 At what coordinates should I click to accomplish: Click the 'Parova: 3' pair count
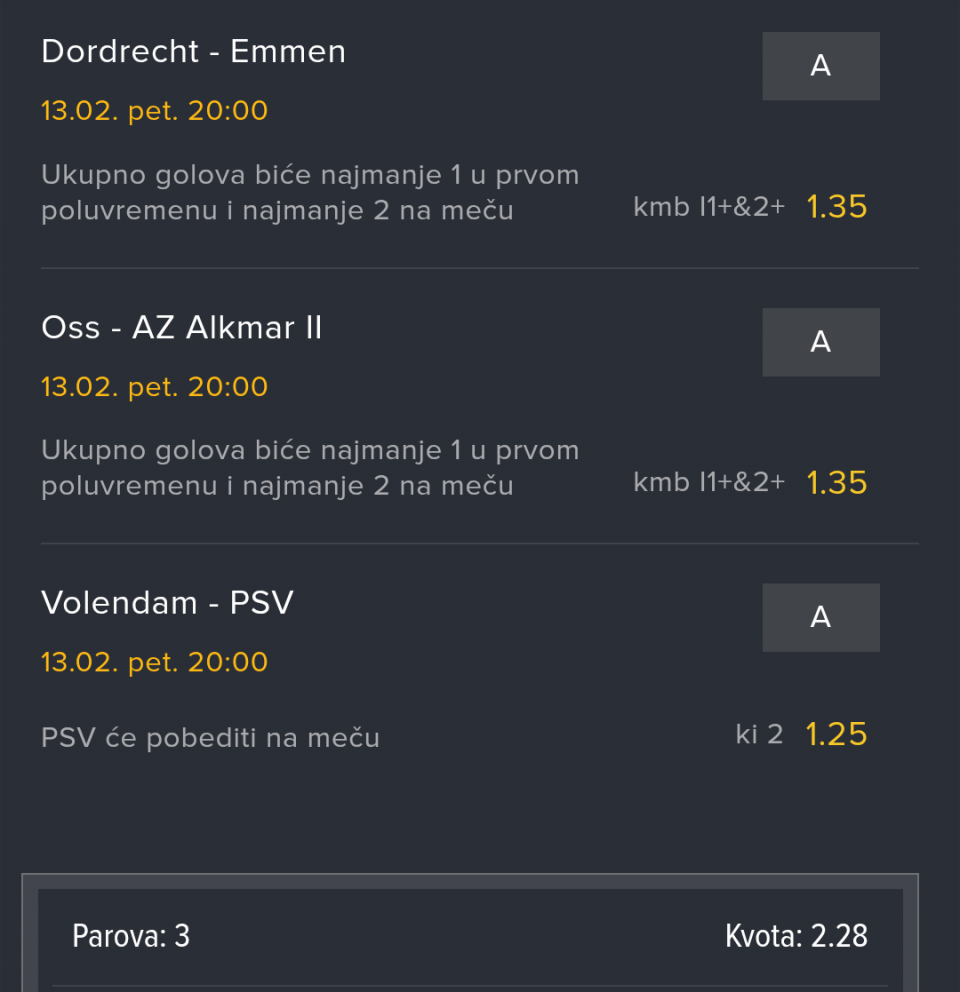pyautogui.click(x=131, y=936)
